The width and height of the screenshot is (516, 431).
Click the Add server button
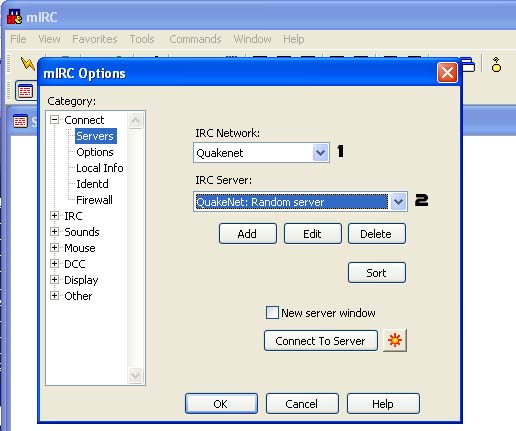pyautogui.click(x=248, y=234)
